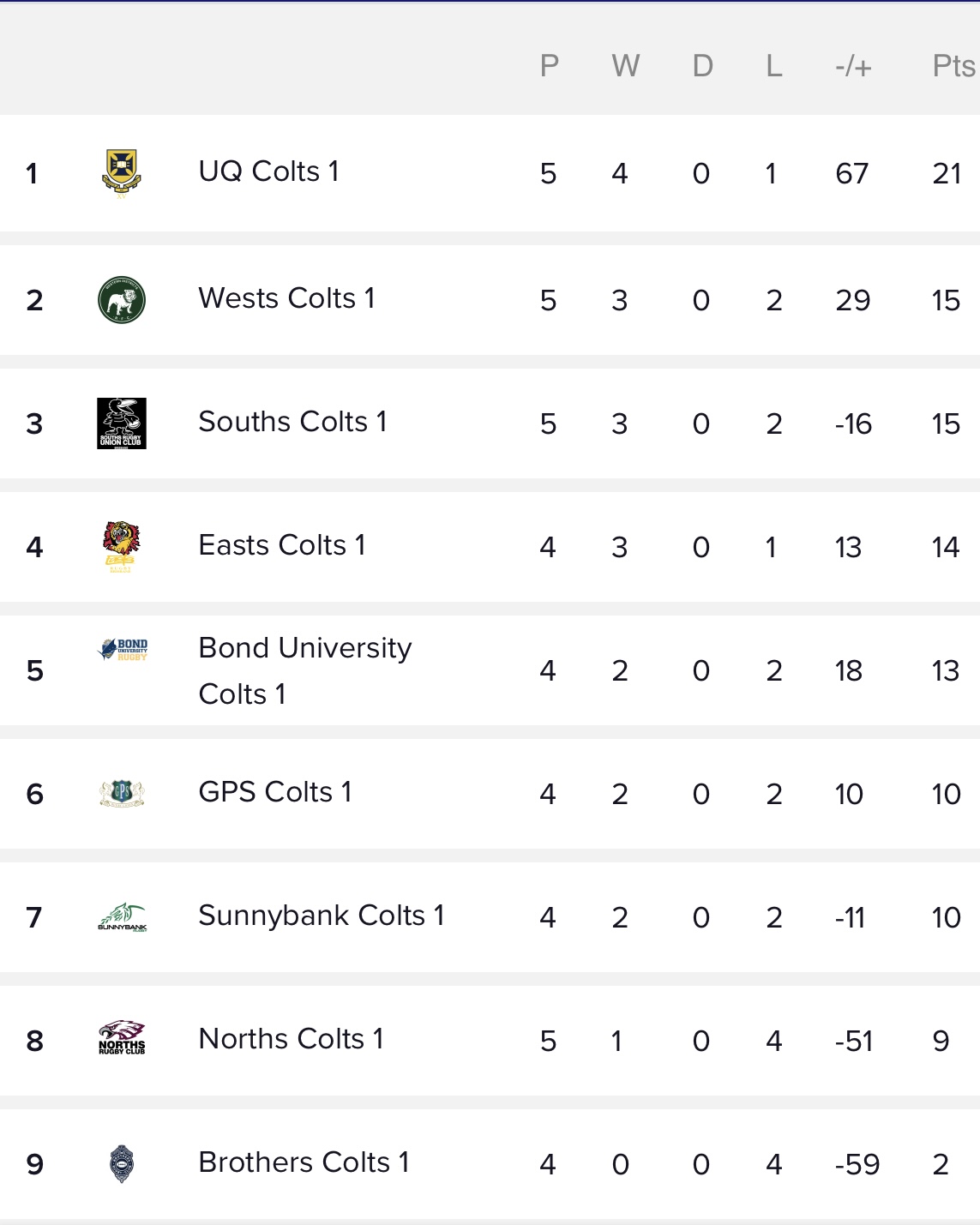Screen dimensions: 980x1225
Task: Open the Wests Colts 1 team page
Action: tap(286, 298)
